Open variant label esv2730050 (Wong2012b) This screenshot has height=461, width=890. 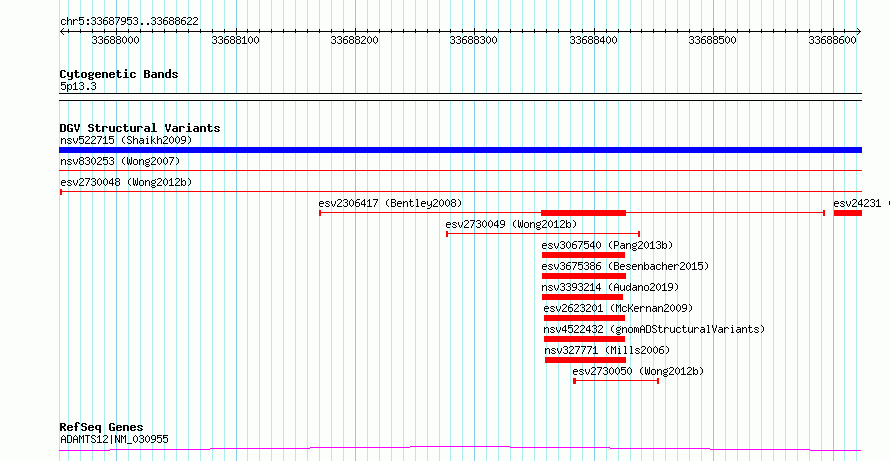tap(638, 371)
